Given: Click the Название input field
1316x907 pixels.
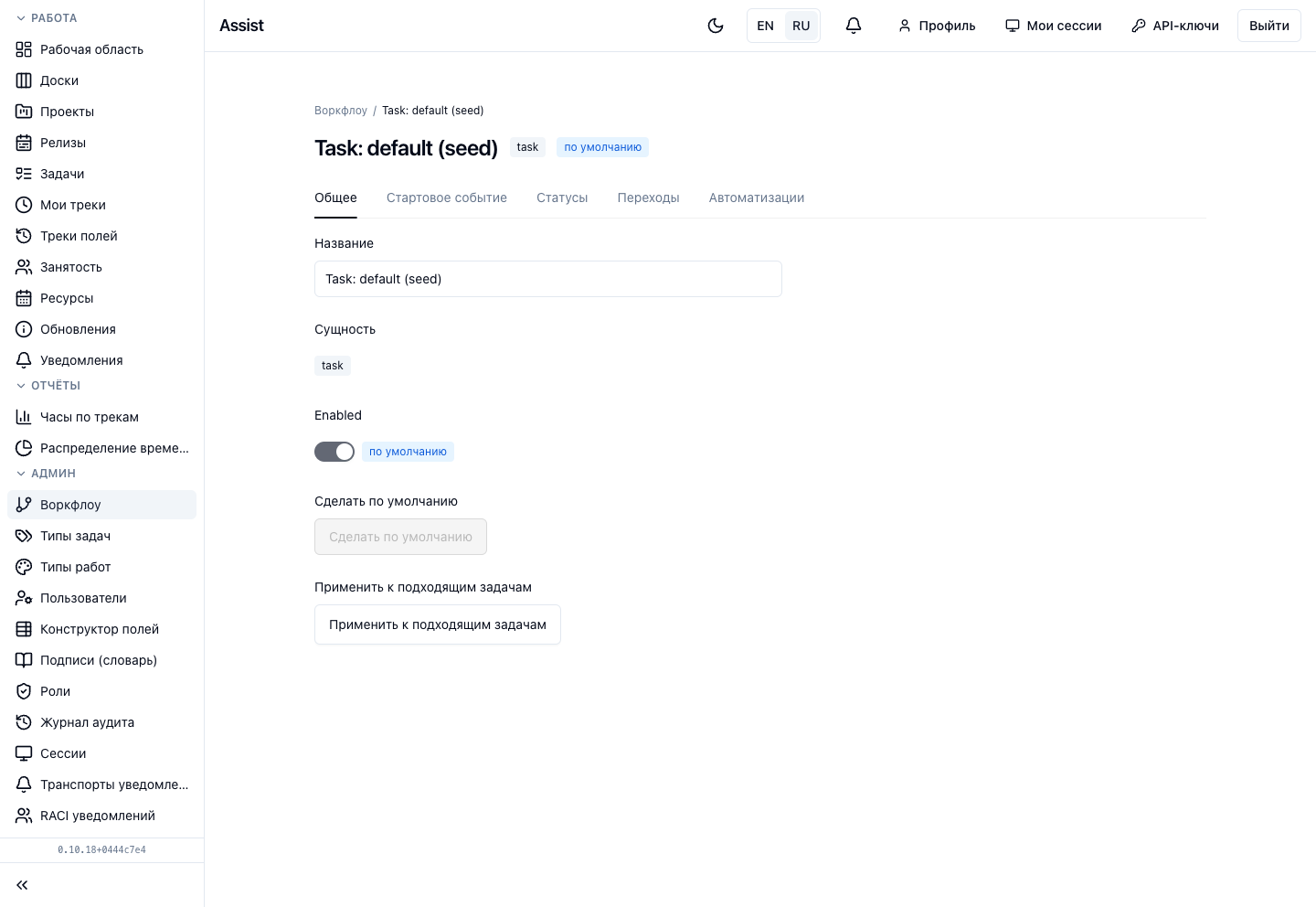Looking at the screenshot, I should [x=548, y=279].
